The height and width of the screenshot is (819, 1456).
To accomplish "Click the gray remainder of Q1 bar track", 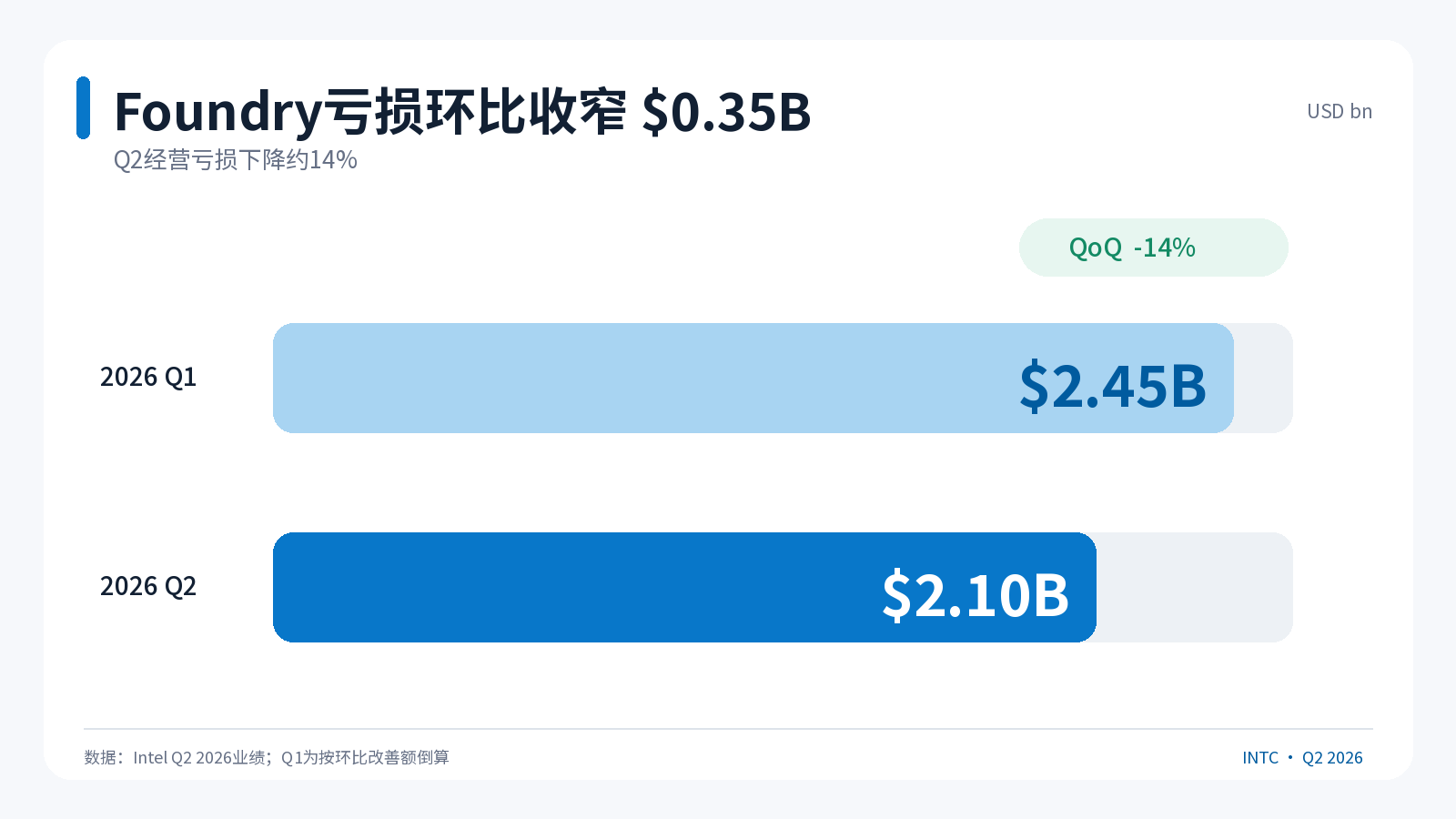I will click(x=1264, y=378).
